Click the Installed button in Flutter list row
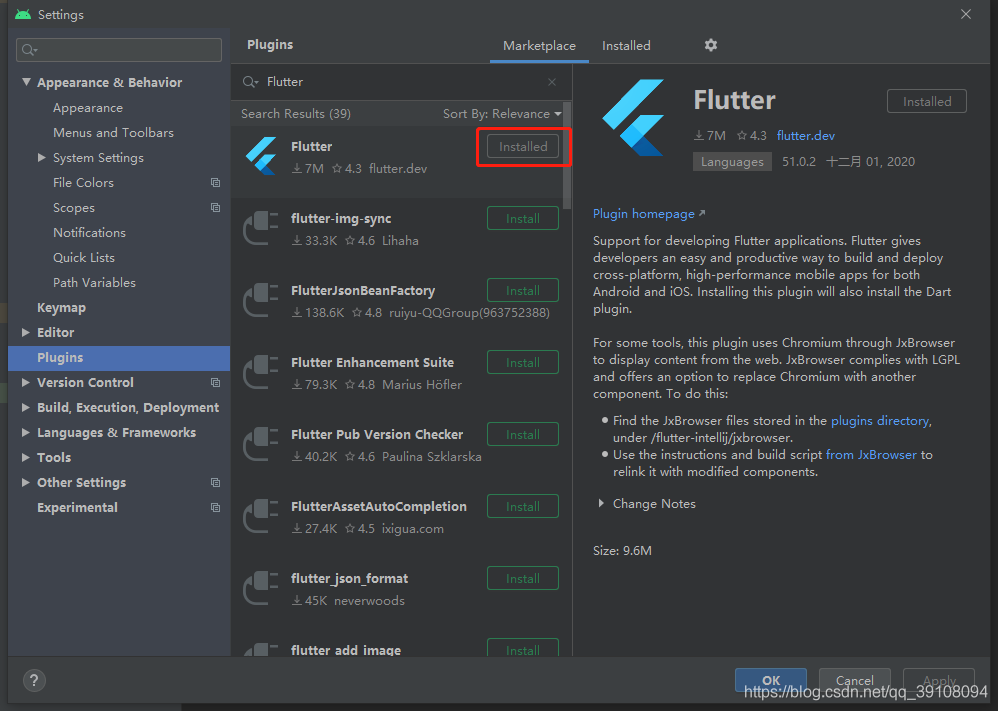The width and height of the screenshot is (998, 711). (x=523, y=146)
